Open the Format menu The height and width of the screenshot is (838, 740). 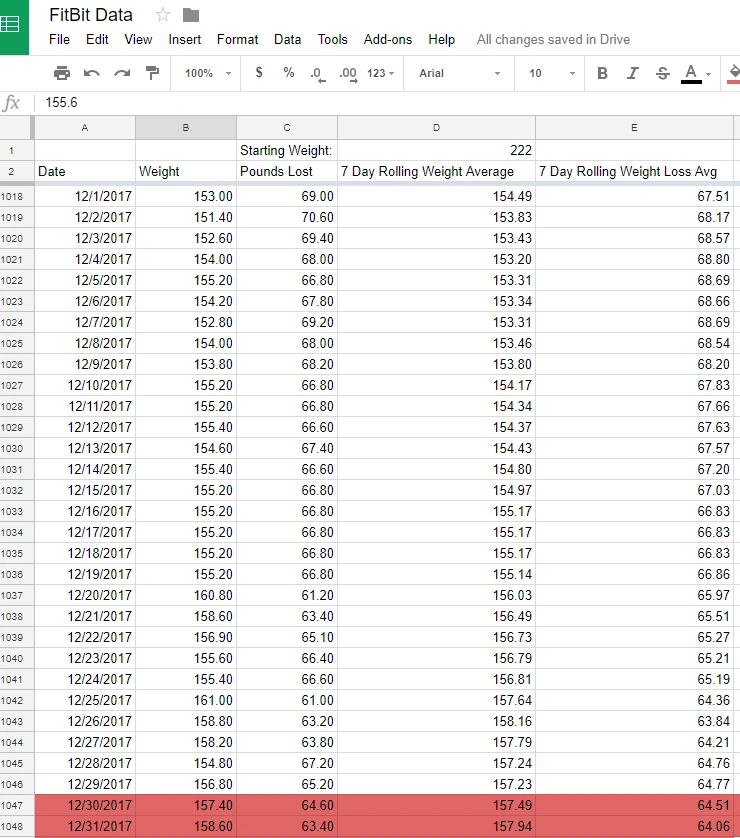coord(237,40)
